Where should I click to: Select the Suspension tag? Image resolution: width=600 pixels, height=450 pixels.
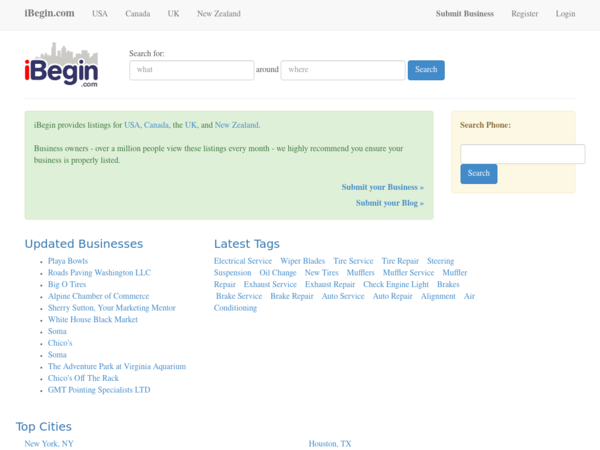(233, 273)
